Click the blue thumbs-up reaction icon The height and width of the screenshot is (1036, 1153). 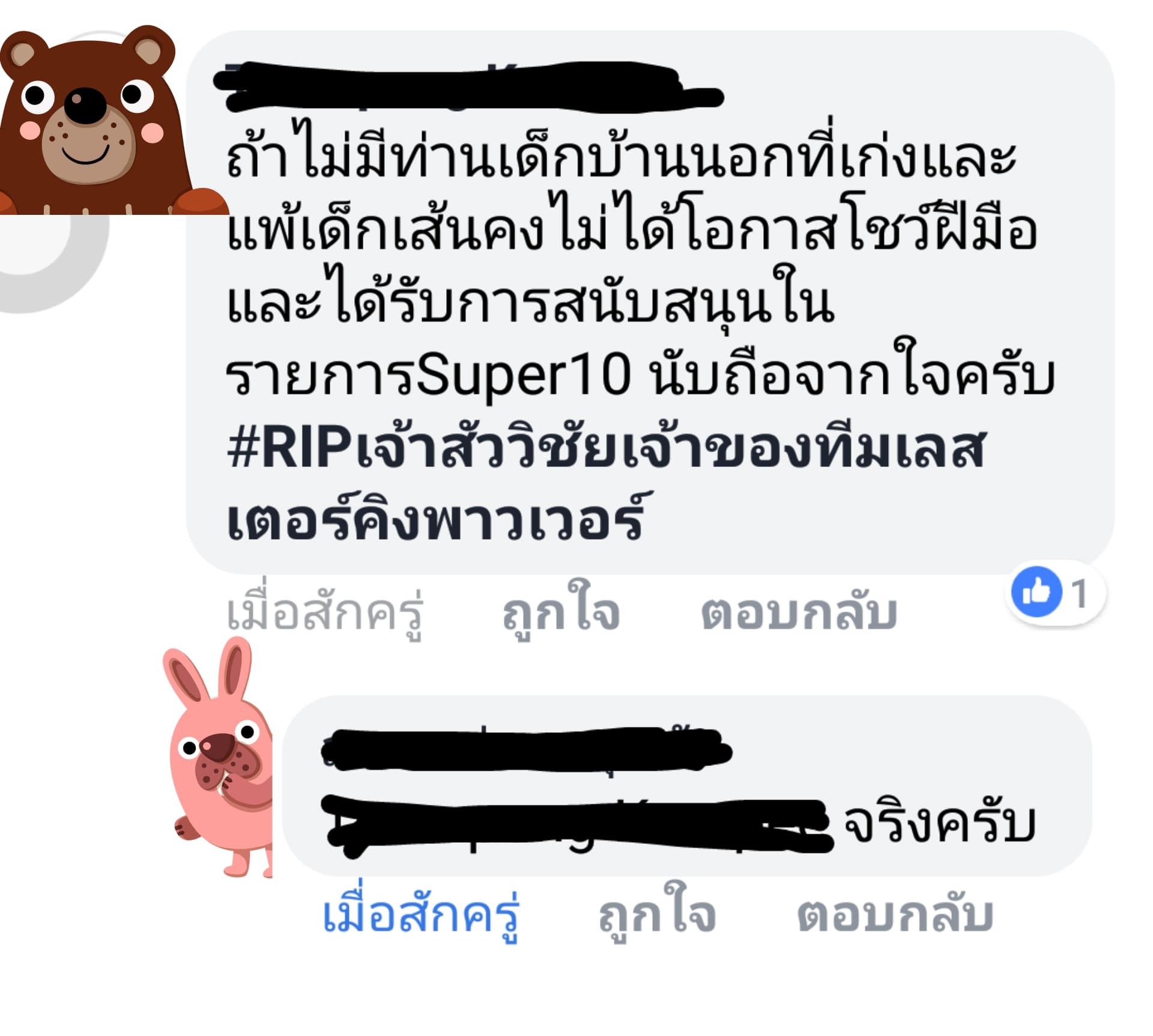[1036, 592]
